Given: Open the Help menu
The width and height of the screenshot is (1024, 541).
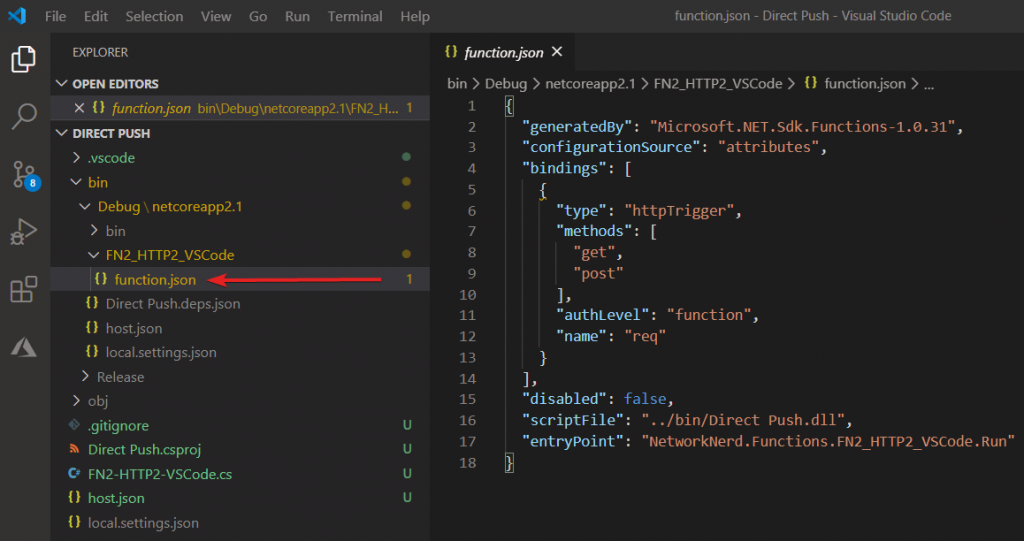Looking at the screenshot, I should pyautogui.click(x=415, y=16).
